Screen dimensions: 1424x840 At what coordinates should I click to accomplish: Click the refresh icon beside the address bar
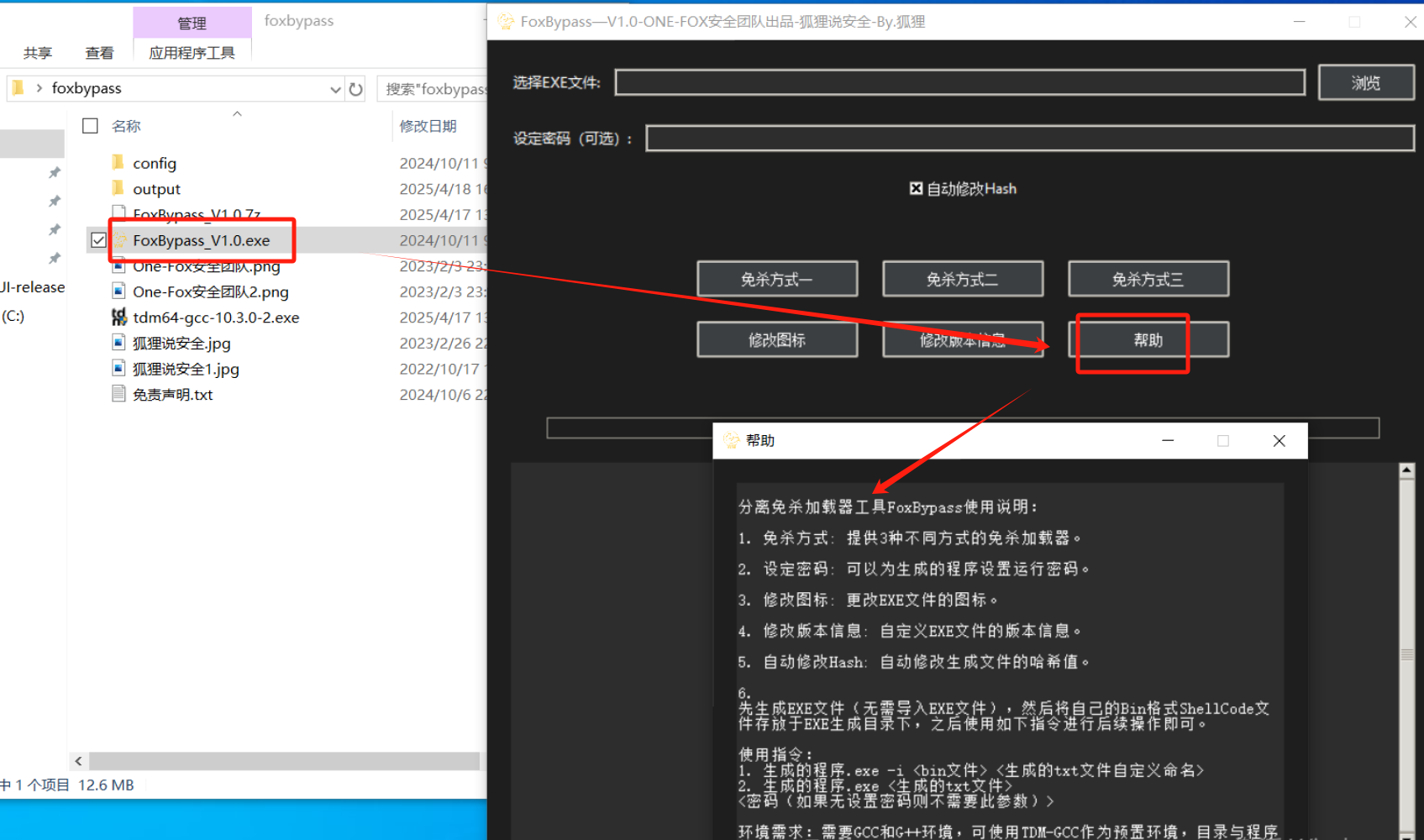coord(356,89)
